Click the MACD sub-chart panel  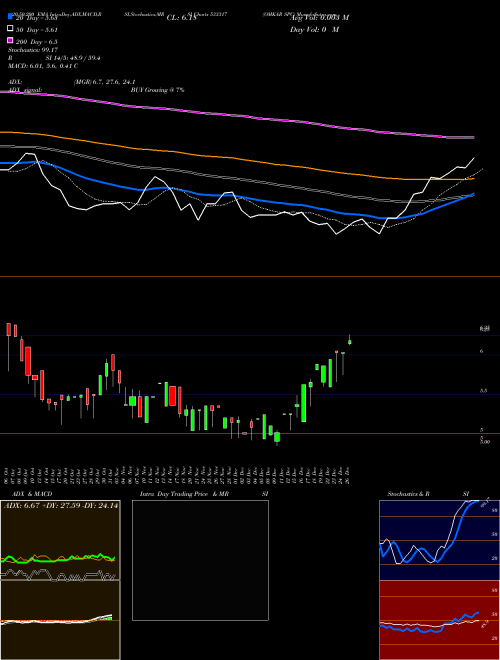coord(60,620)
